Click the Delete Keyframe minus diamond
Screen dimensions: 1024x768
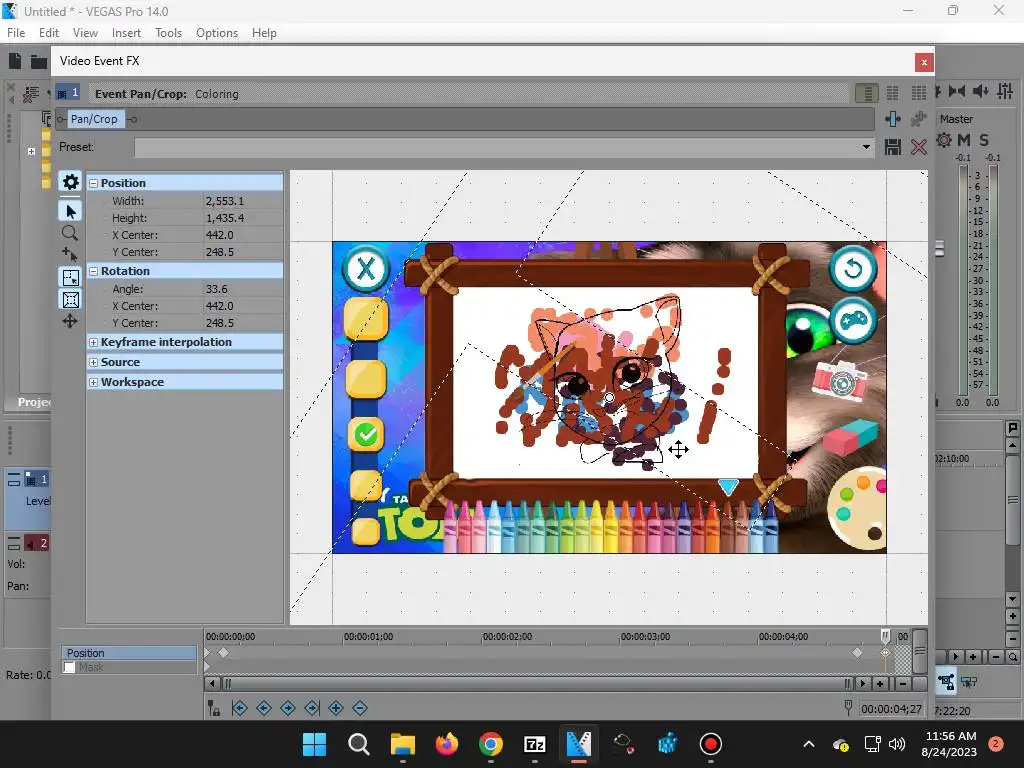(x=360, y=708)
